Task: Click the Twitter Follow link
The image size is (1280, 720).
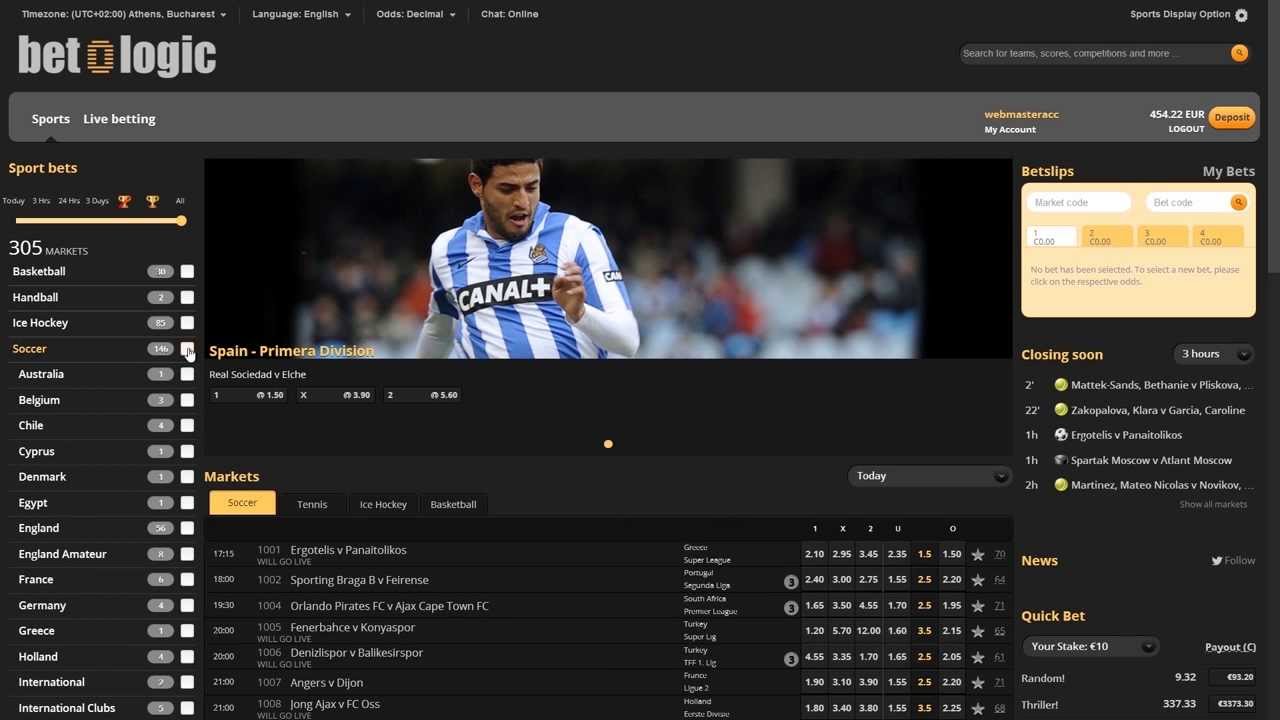Action: click(x=1233, y=561)
